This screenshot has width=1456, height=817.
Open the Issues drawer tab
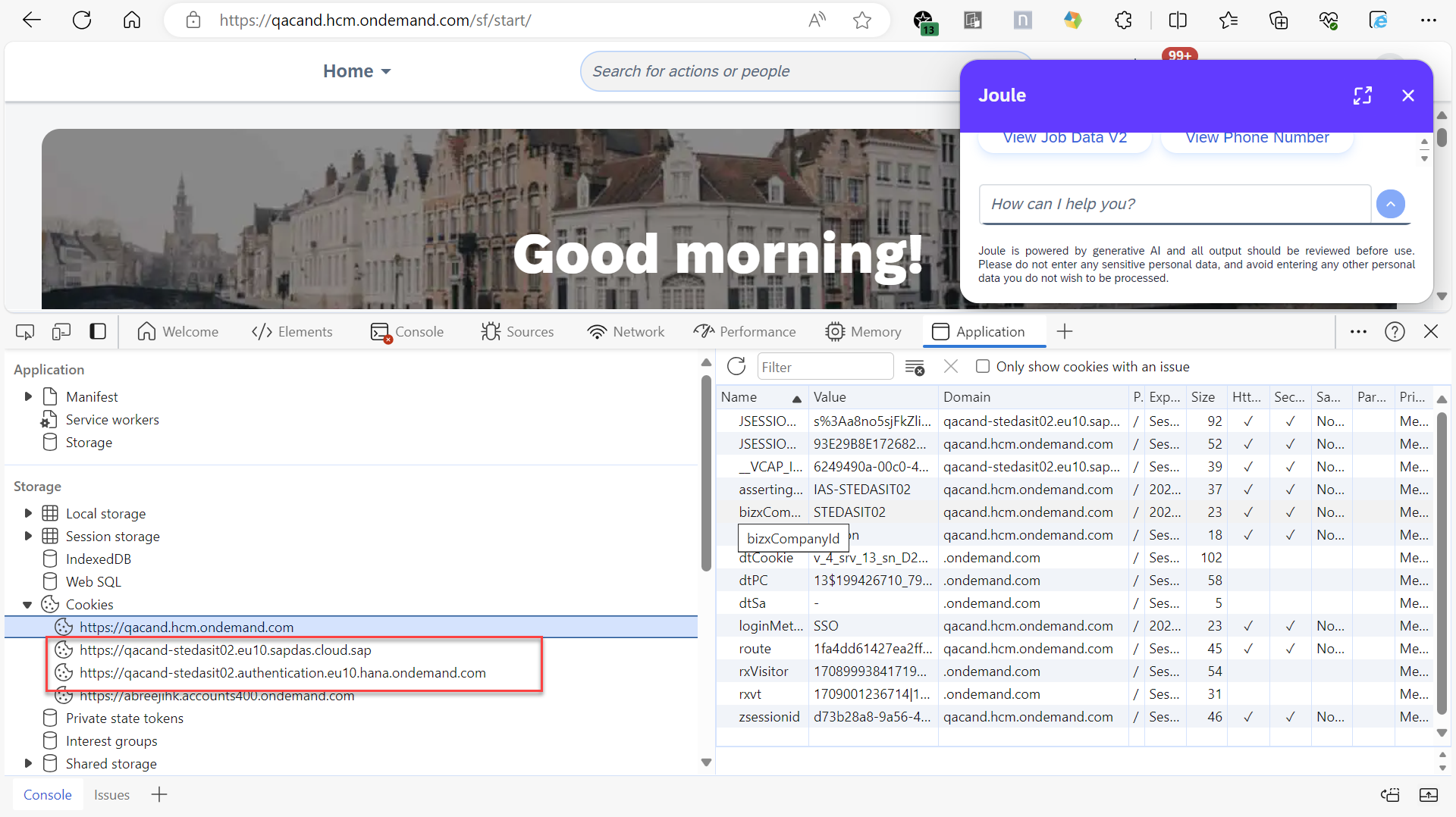click(111, 795)
